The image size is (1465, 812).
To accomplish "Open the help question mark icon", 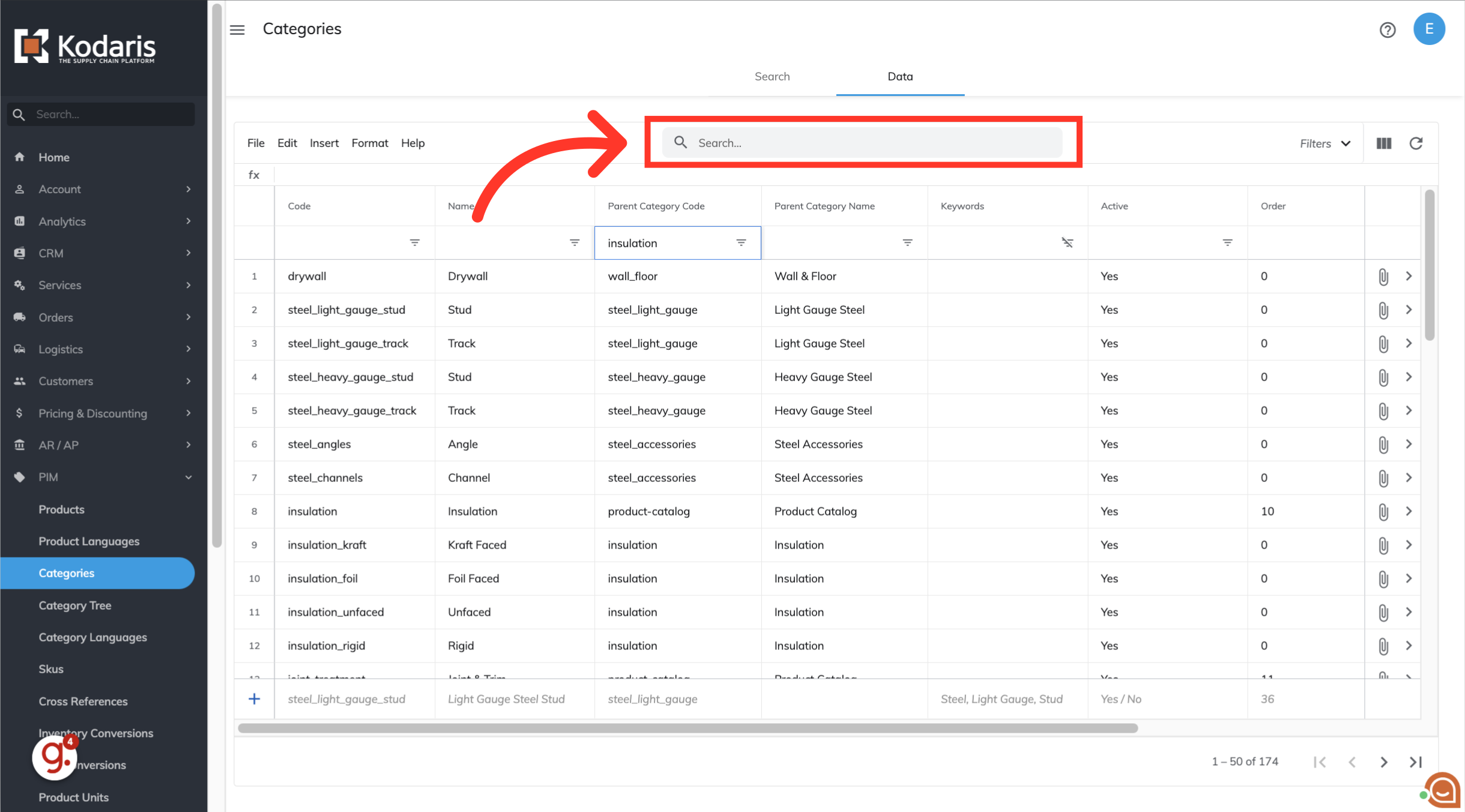I will click(x=1387, y=29).
